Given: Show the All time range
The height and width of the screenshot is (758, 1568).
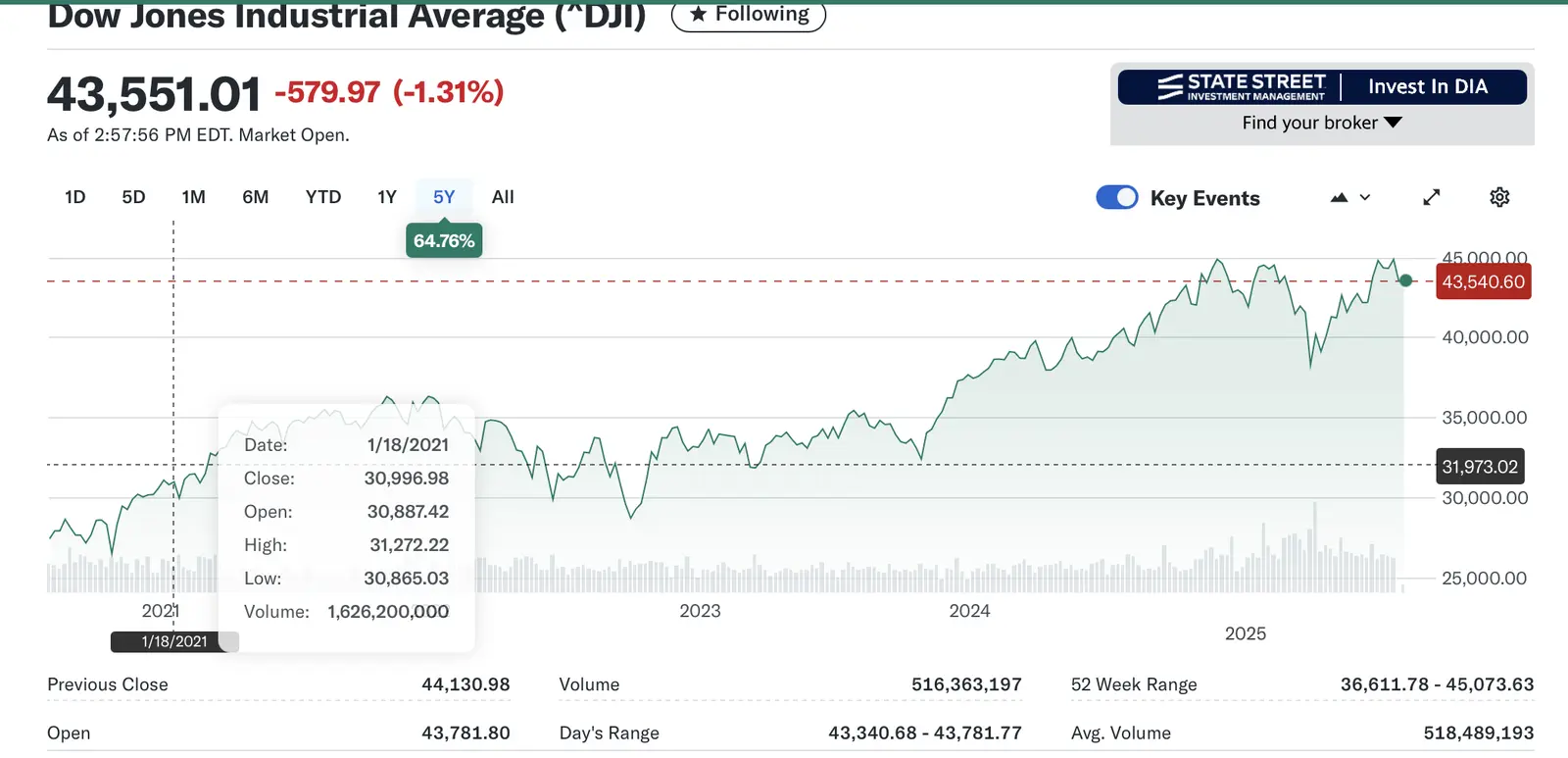Looking at the screenshot, I should coord(503,197).
